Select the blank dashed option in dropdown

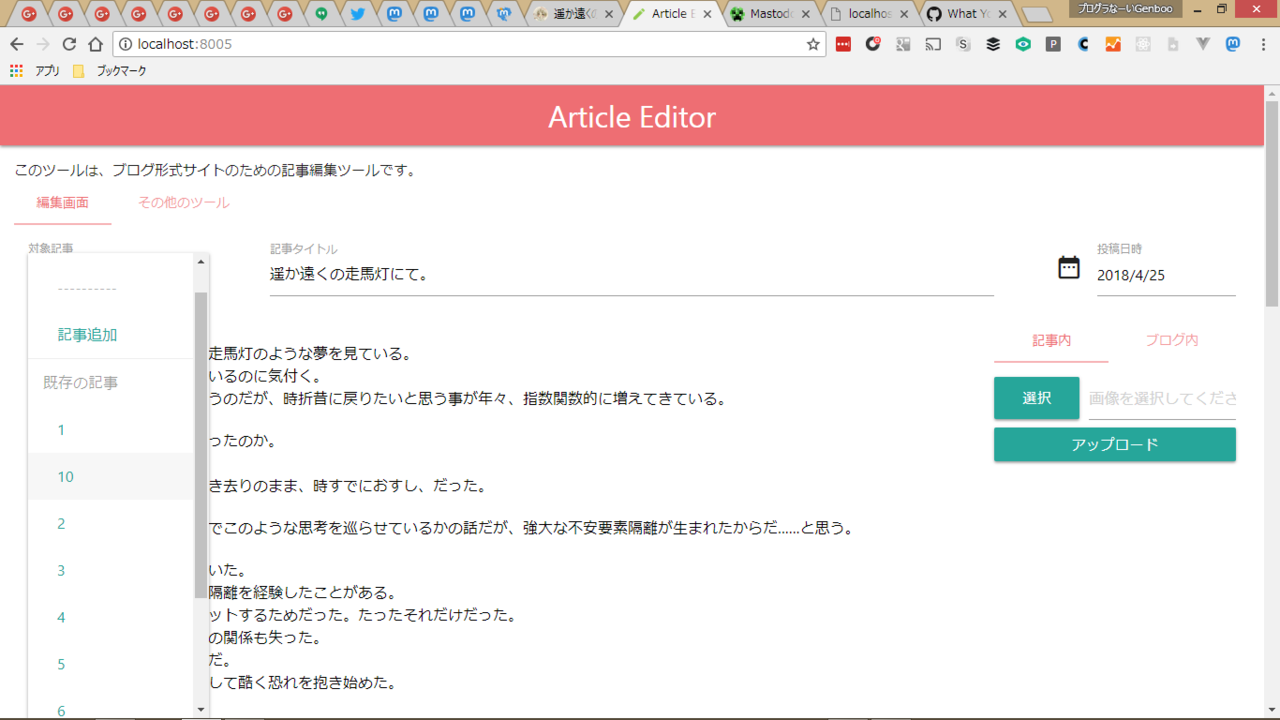88,289
